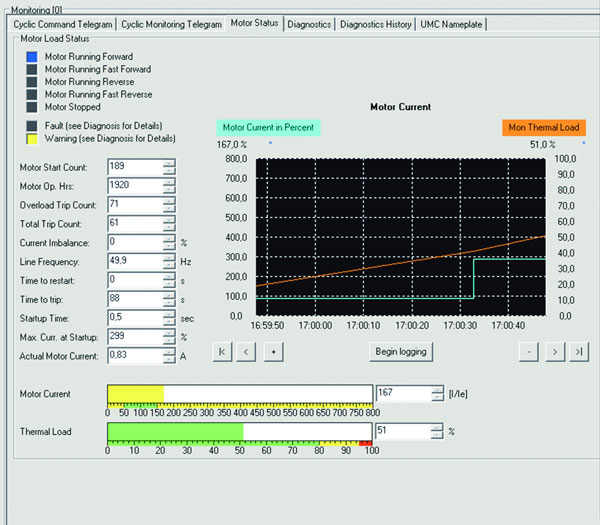Click the yellow Warning status indicator

pyautogui.click(x=33, y=139)
